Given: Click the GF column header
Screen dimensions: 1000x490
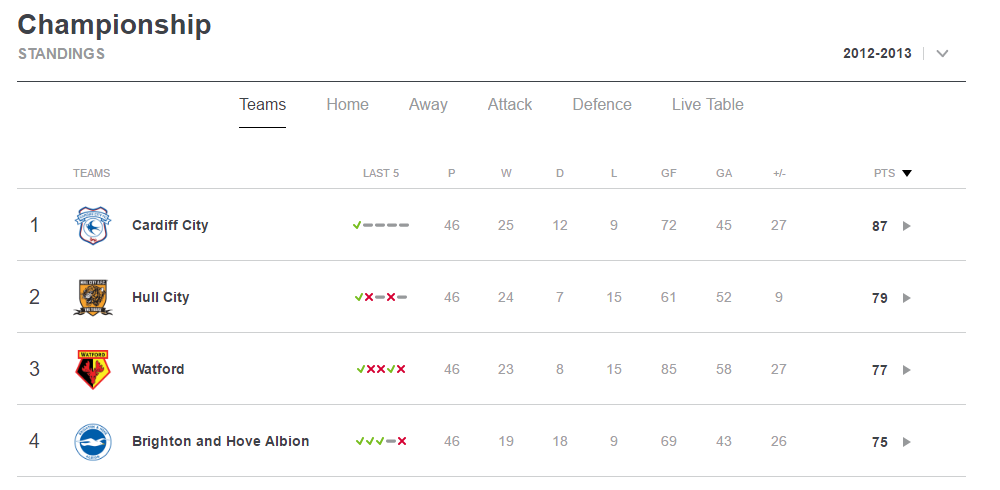Looking at the screenshot, I should tap(668, 174).
